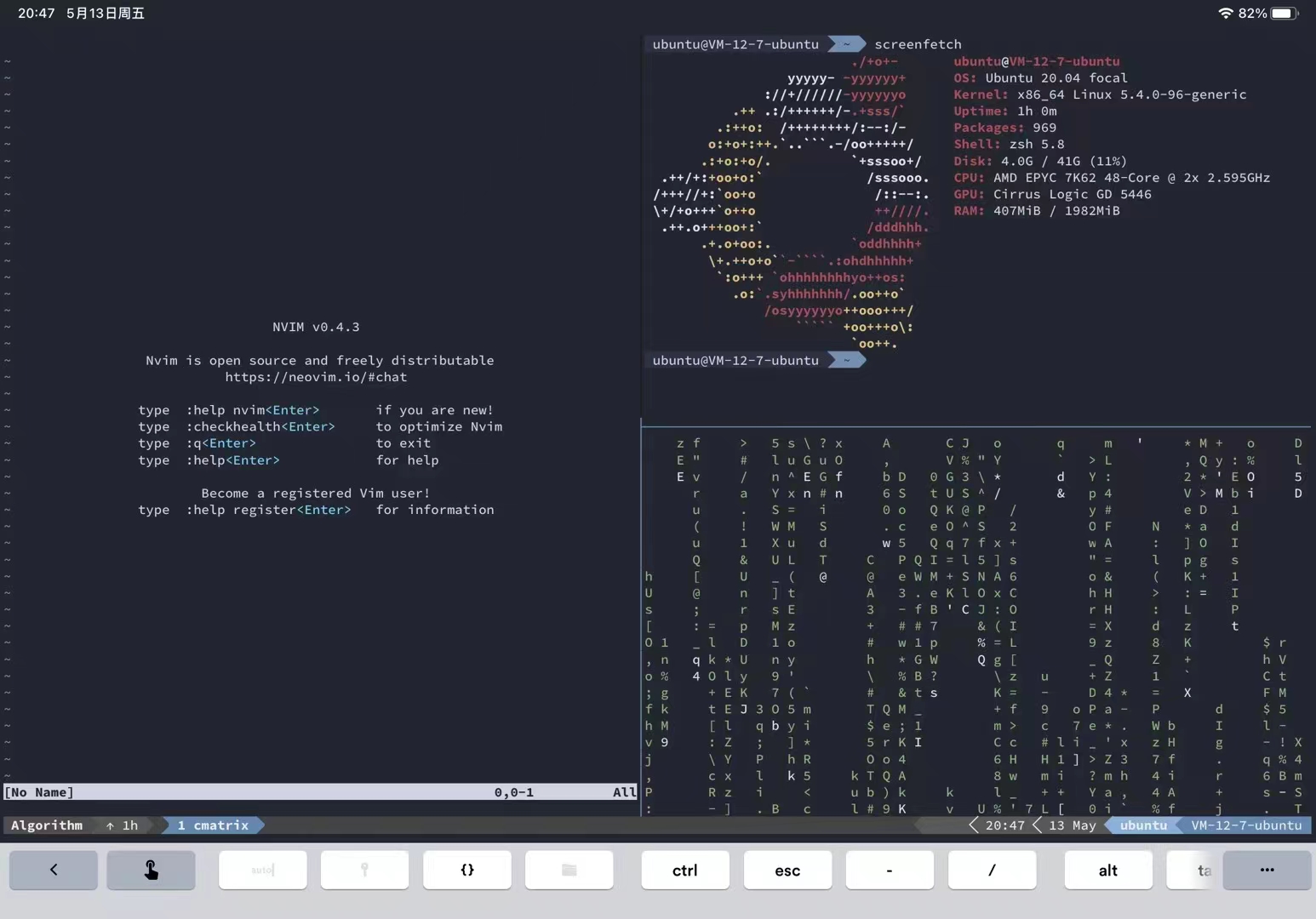Tap the back arrow key on keyboard bar
1316x919 pixels.
(x=54, y=870)
